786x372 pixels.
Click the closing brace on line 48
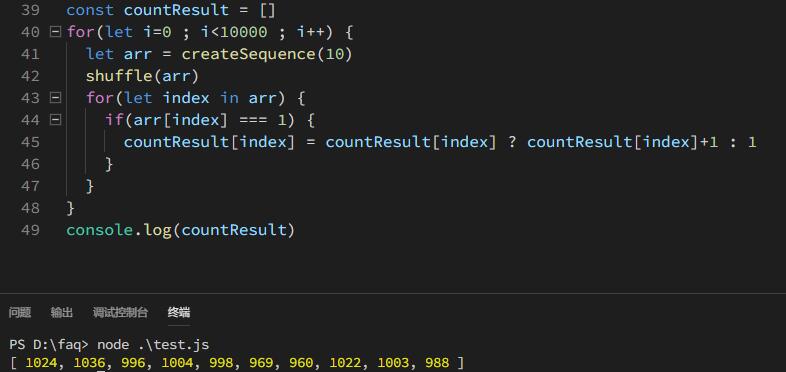71,208
